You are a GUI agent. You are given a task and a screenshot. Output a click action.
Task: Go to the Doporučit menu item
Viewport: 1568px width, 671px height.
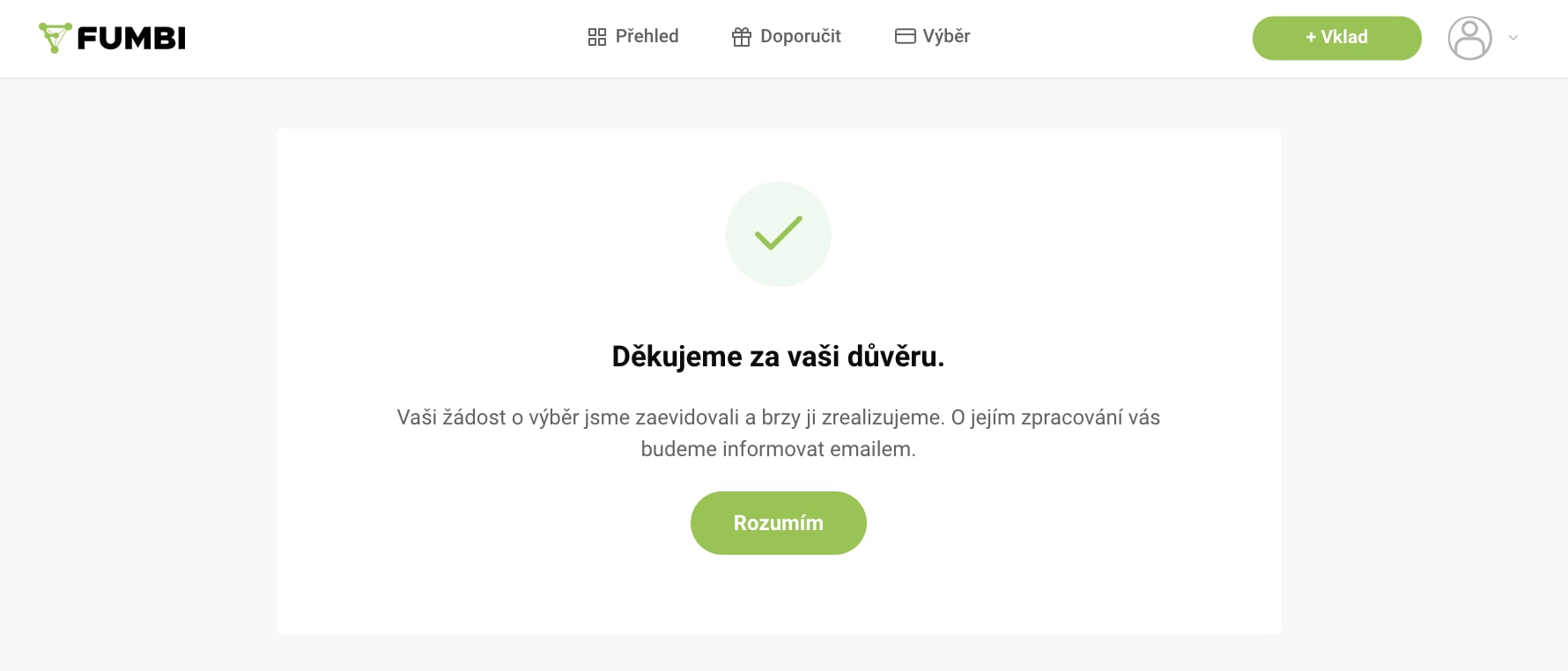[800, 36]
